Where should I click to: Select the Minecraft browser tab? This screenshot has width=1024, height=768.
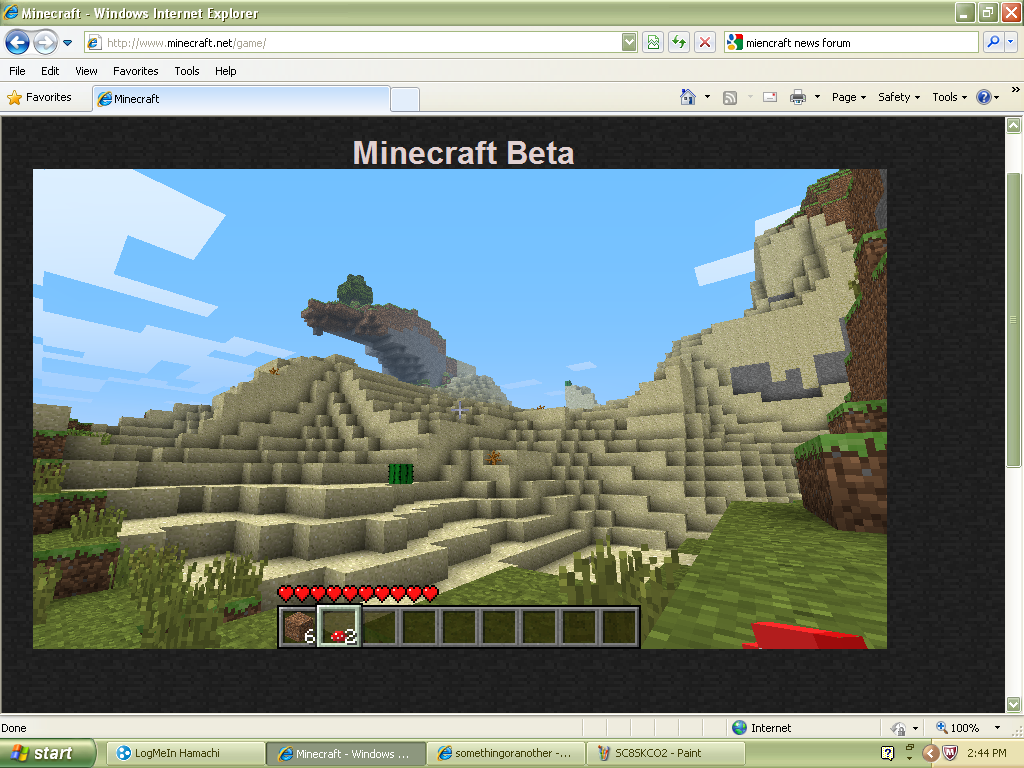point(241,99)
